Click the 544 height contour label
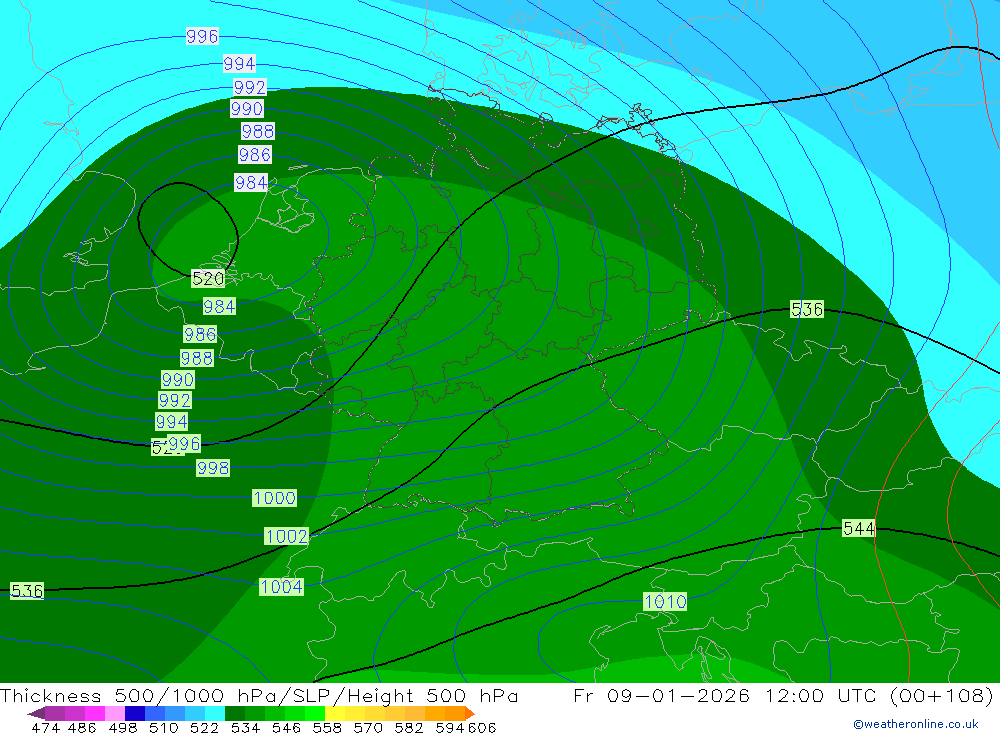The image size is (1000, 733). [858, 528]
